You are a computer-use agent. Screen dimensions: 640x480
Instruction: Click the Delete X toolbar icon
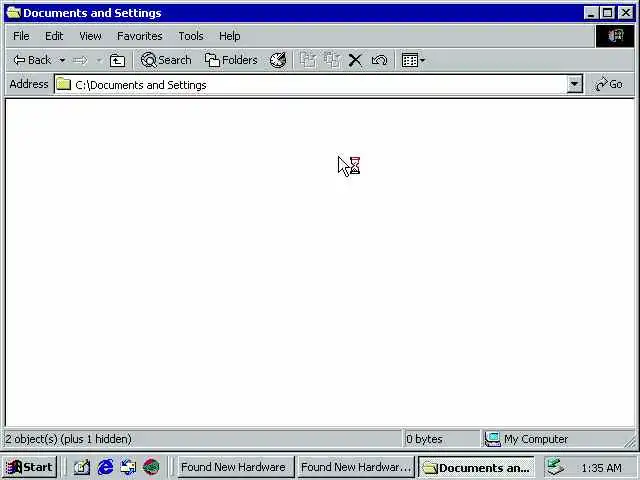[x=355, y=60]
